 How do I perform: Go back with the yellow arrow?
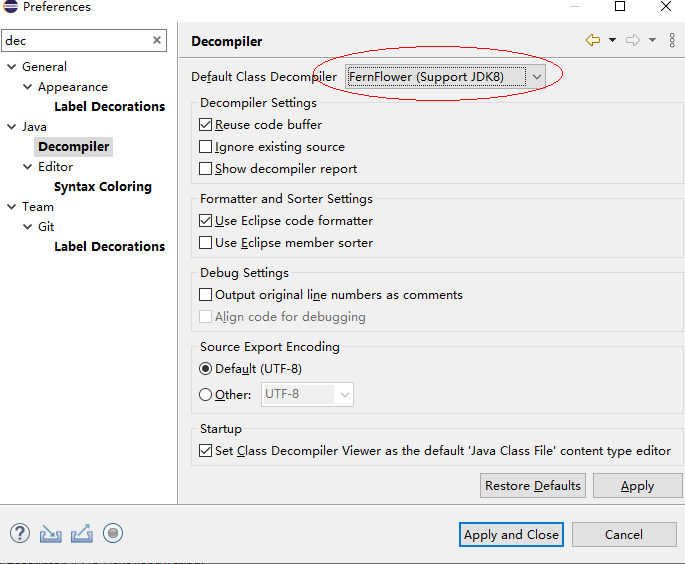pos(593,40)
